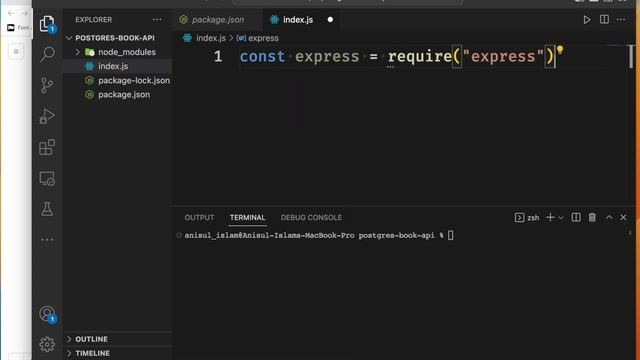Click the require keyword in code

coord(420,56)
